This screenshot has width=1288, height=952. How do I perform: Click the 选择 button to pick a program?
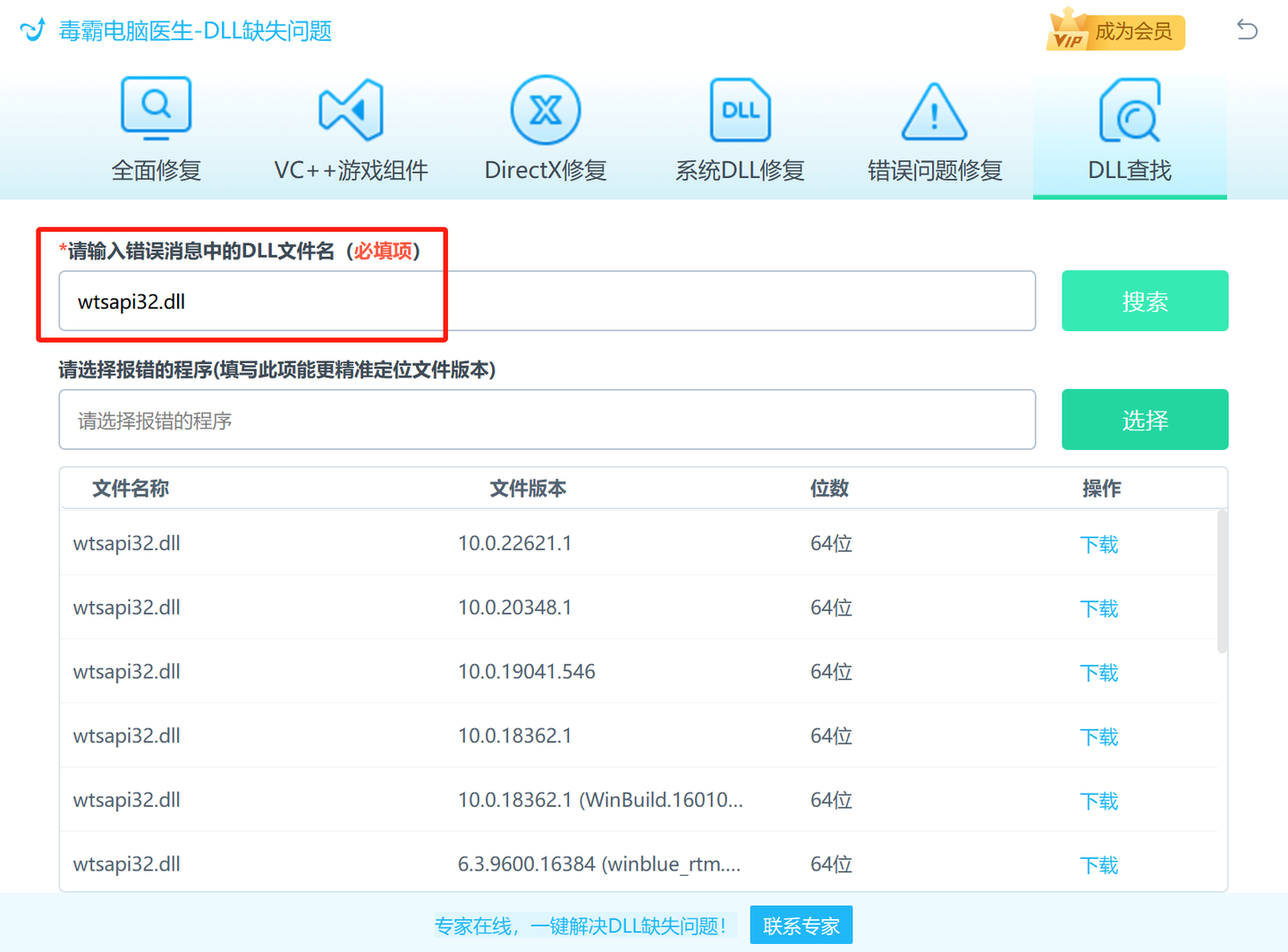[x=1145, y=419]
